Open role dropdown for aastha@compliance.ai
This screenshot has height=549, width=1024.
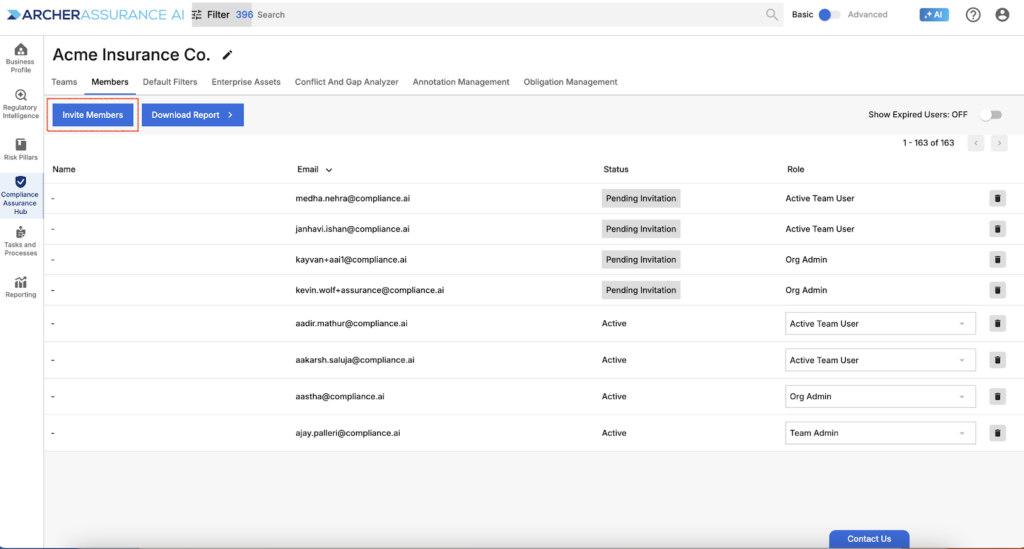tap(880, 397)
